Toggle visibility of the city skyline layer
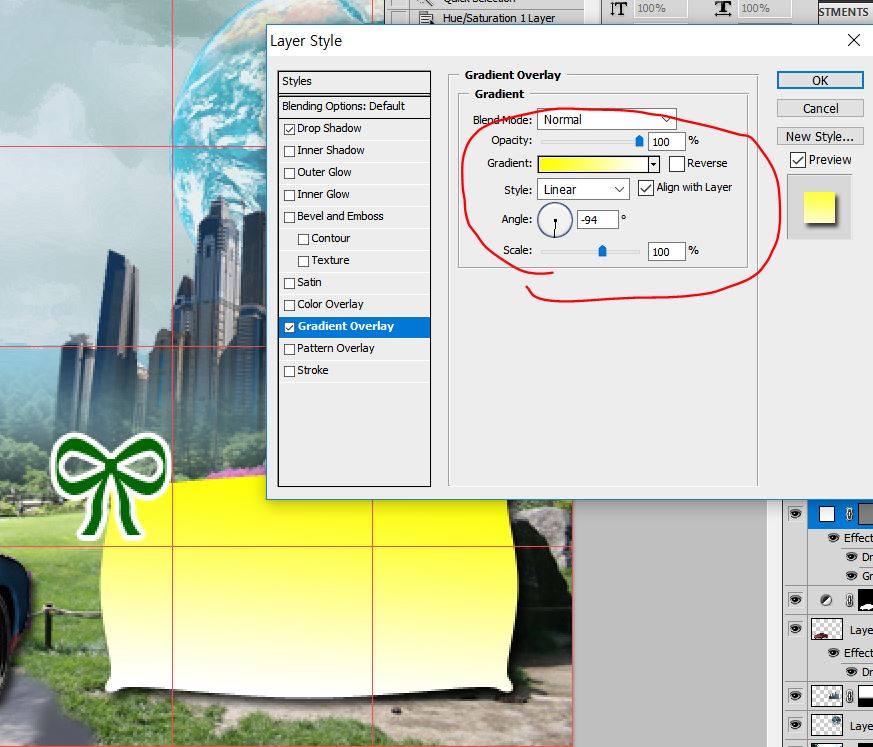873x747 pixels. pos(796,695)
